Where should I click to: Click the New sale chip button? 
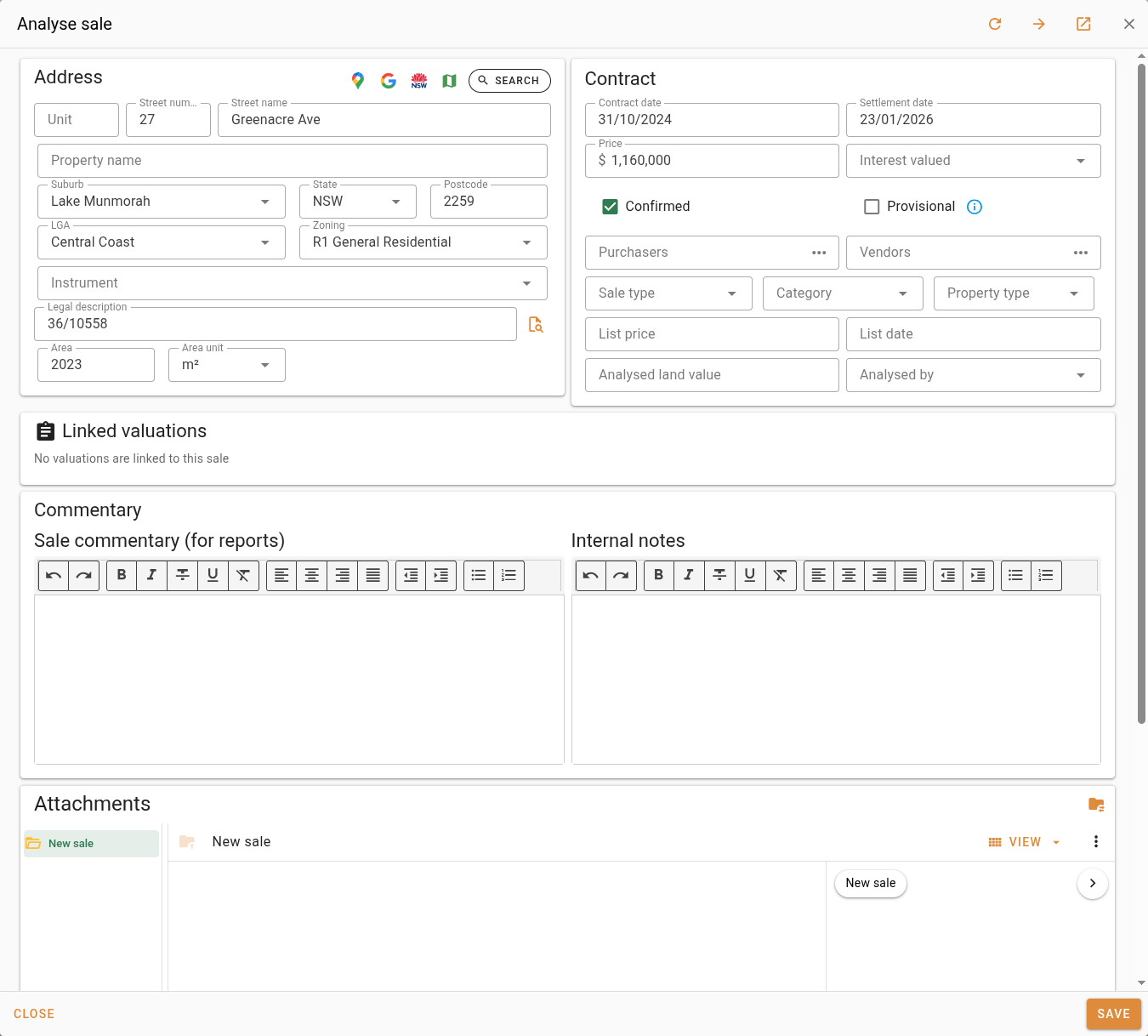click(x=871, y=884)
